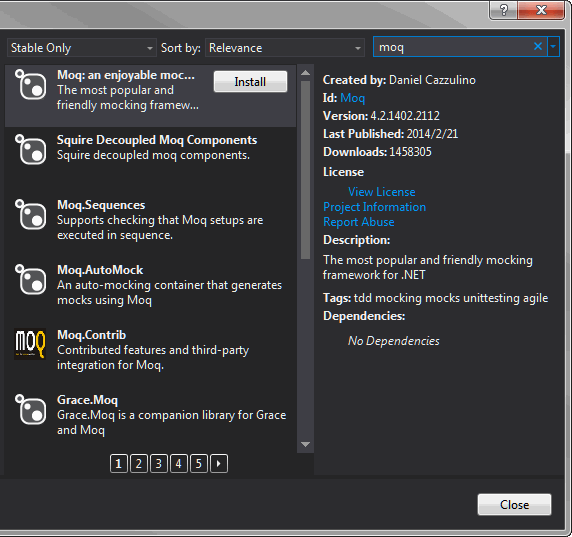Expand the Stable Only filter dropdown
Viewport: 572px width, 537px height.
(x=82, y=48)
